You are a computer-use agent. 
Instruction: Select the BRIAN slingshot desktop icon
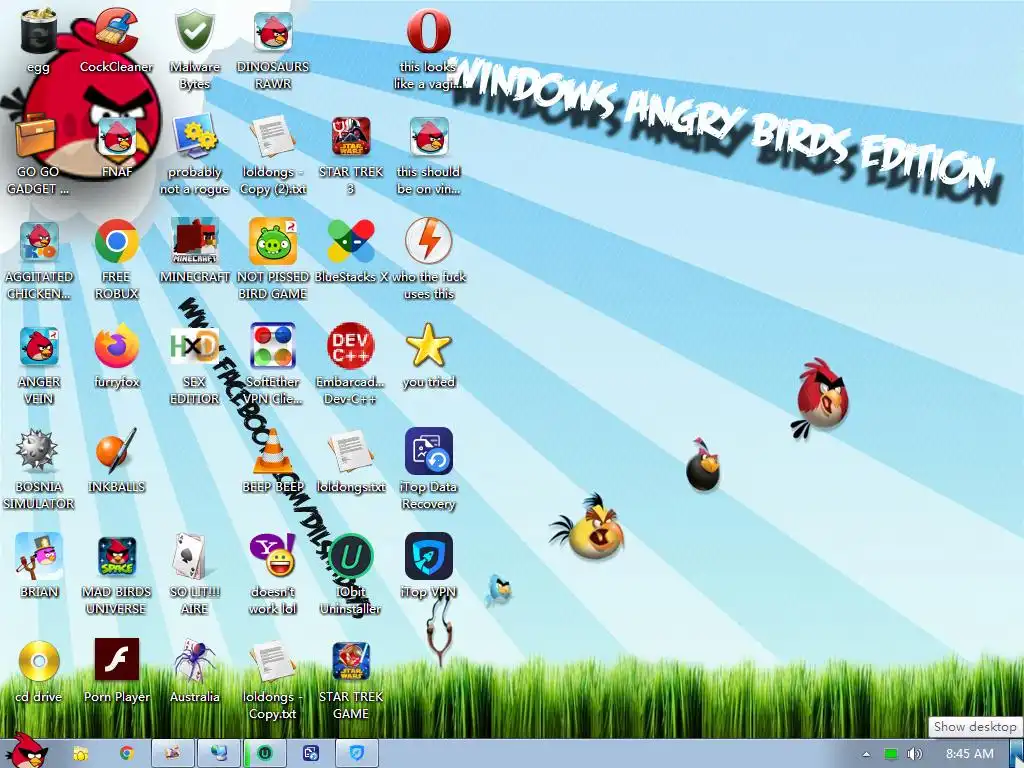pyautogui.click(x=39, y=556)
